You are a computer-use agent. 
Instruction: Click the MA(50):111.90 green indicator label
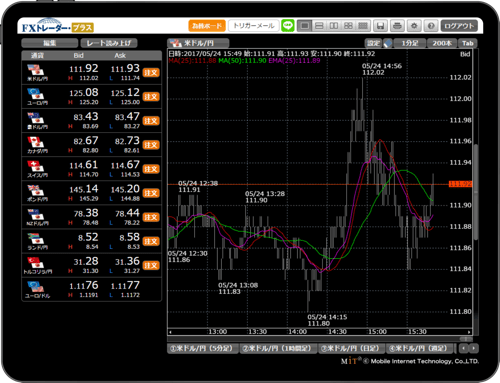coord(242,61)
